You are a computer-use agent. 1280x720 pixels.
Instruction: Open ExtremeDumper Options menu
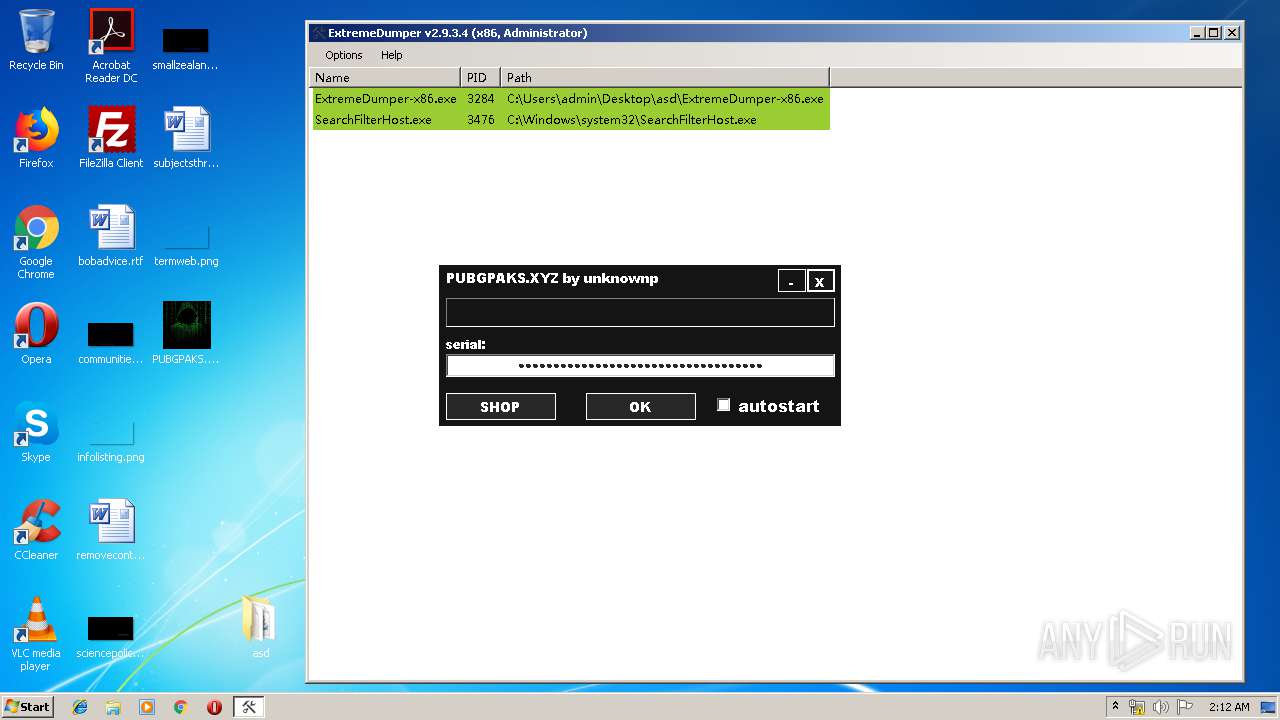click(x=343, y=55)
